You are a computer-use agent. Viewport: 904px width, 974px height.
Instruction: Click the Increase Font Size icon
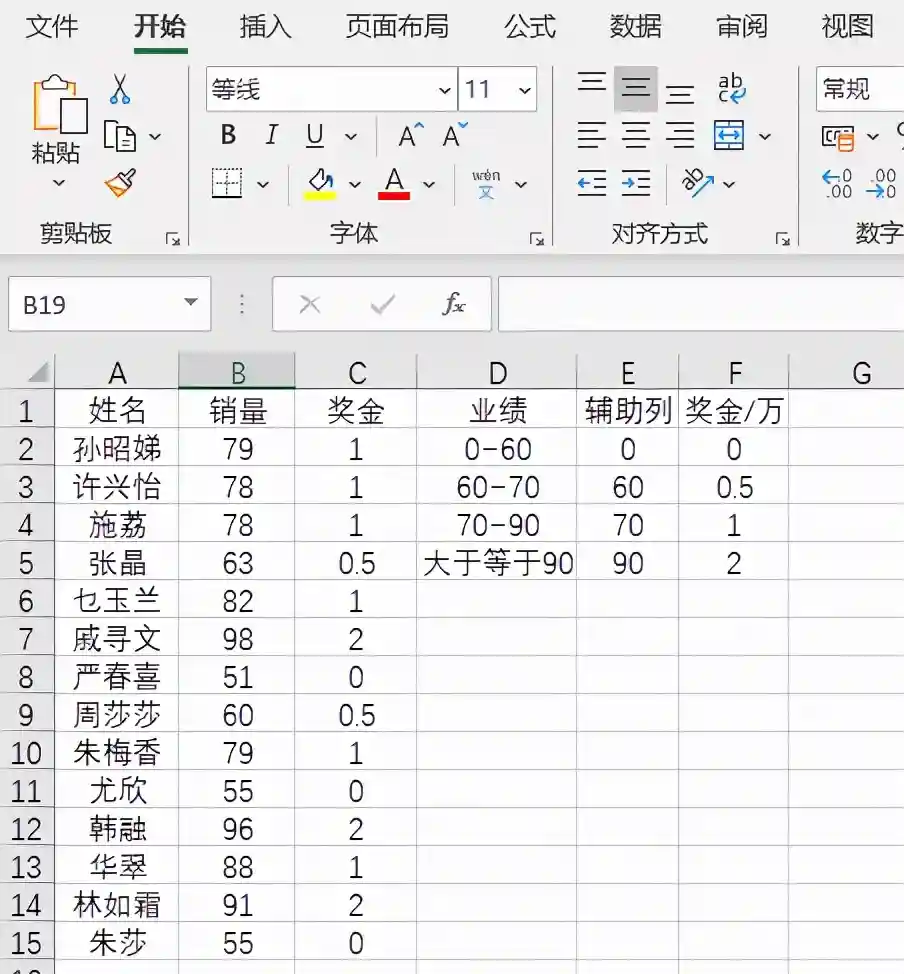(411, 136)
